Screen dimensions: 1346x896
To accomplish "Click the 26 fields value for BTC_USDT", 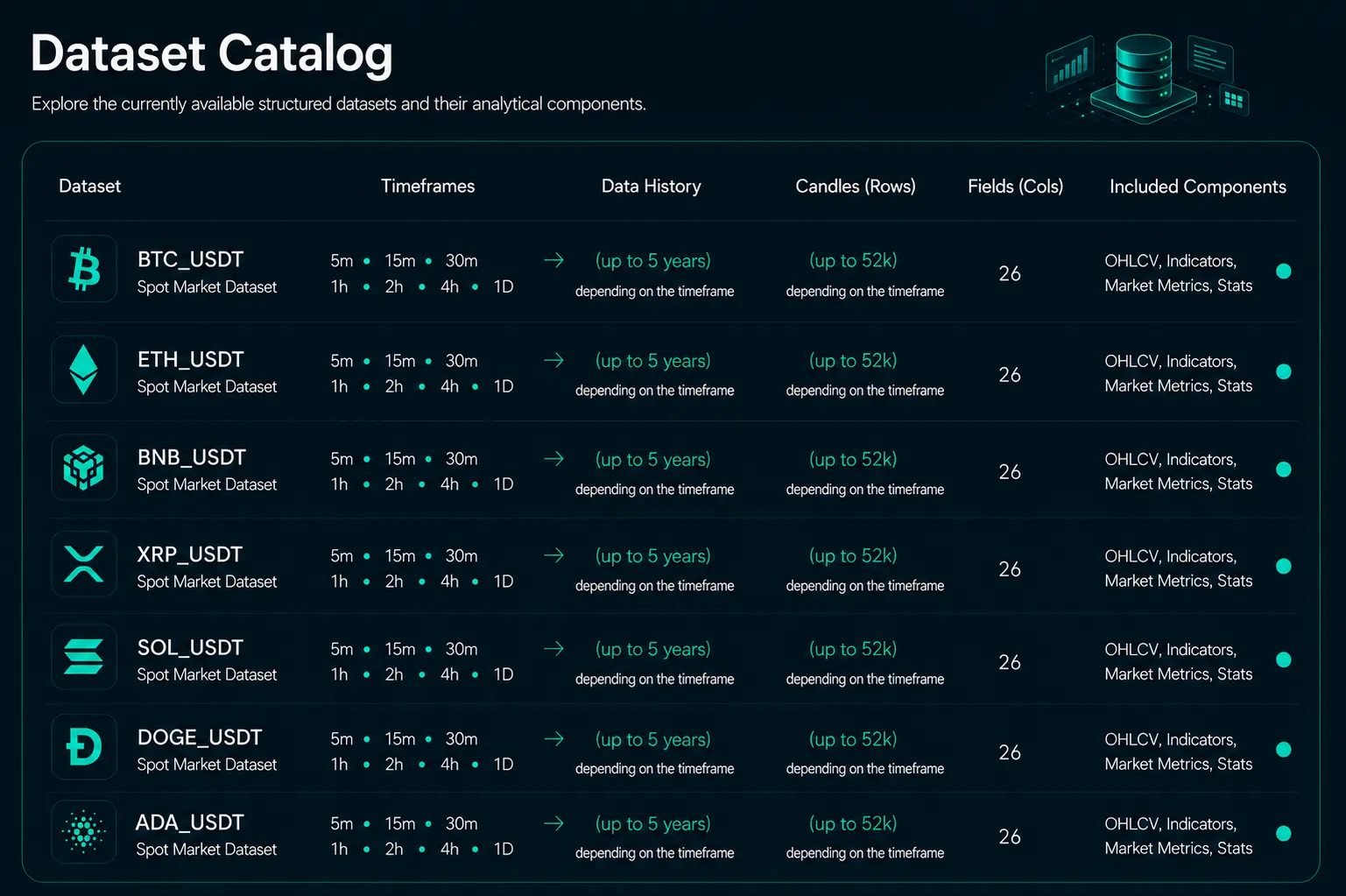I will coord(1010,274).
